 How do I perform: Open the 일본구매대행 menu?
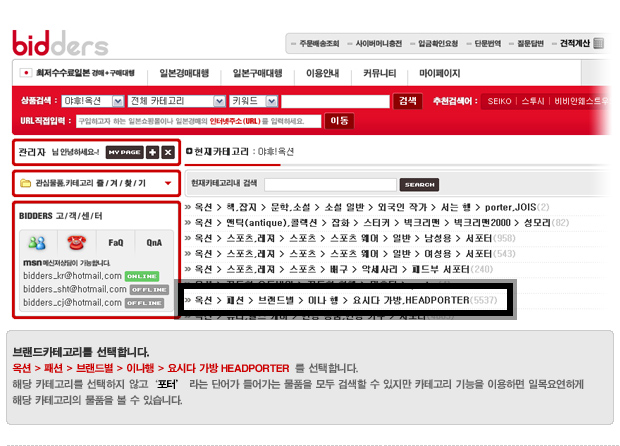coord(257,73)
